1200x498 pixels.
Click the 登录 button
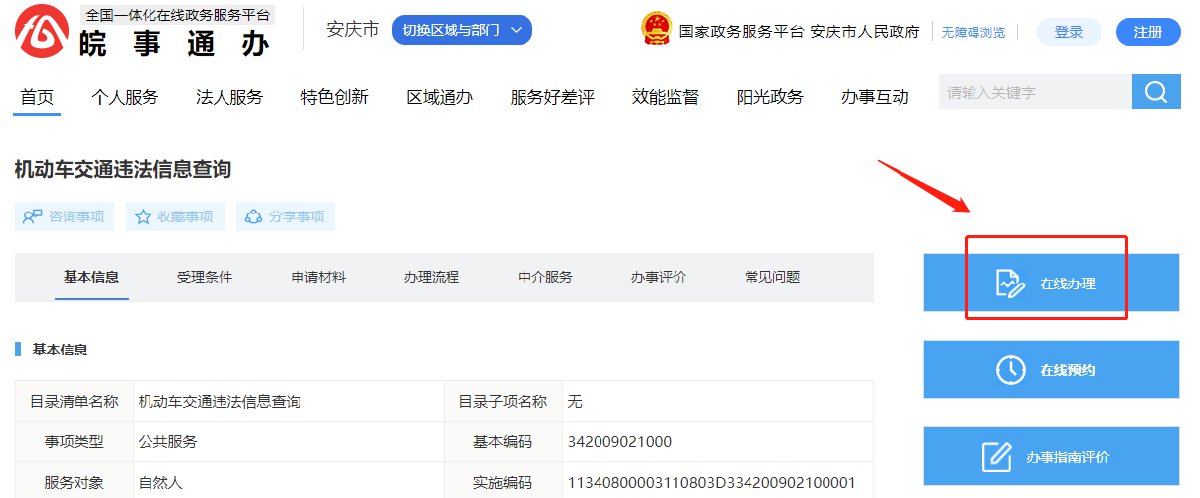click(1068, 32)
